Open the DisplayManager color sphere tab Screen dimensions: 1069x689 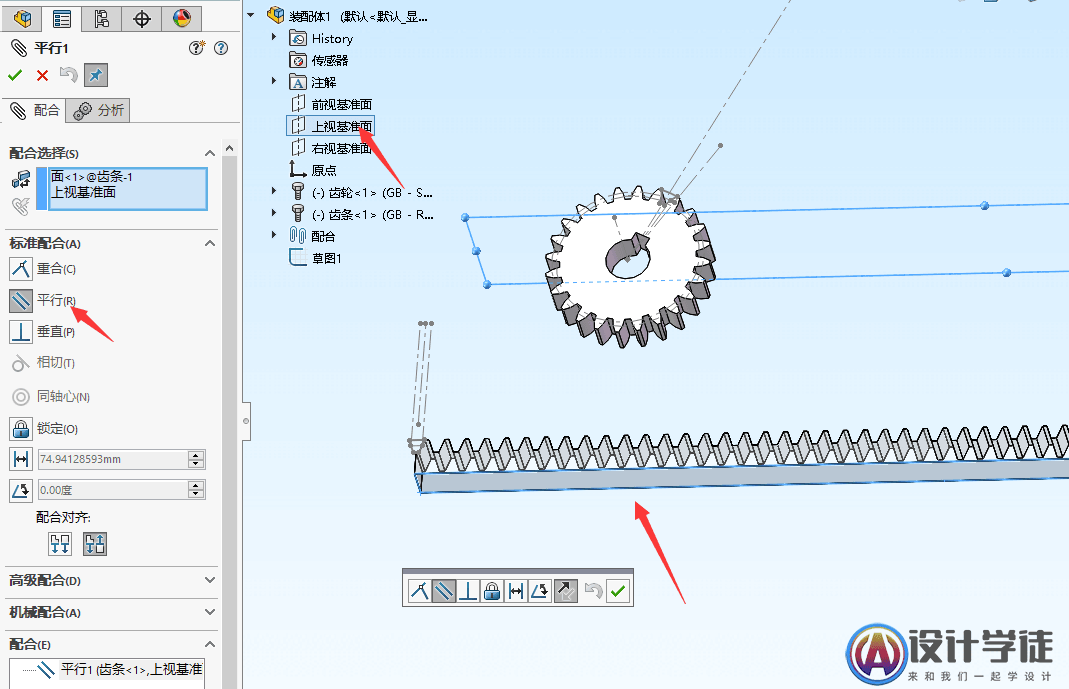click(x=181, y=18)
